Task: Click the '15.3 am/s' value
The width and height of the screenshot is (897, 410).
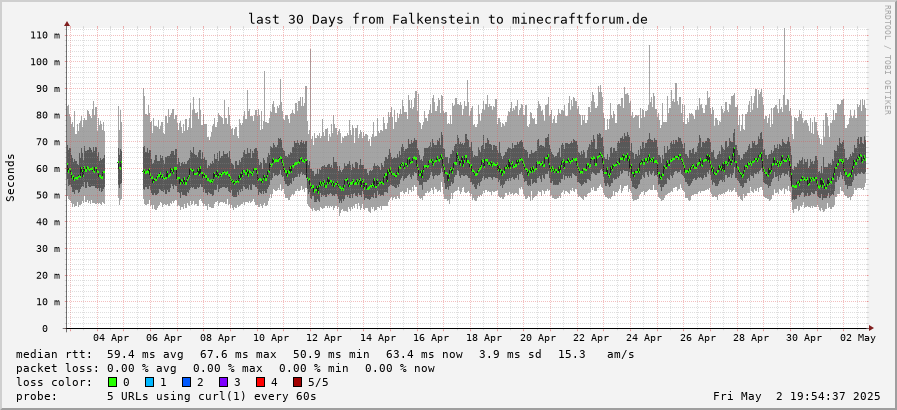Action: 596,355
